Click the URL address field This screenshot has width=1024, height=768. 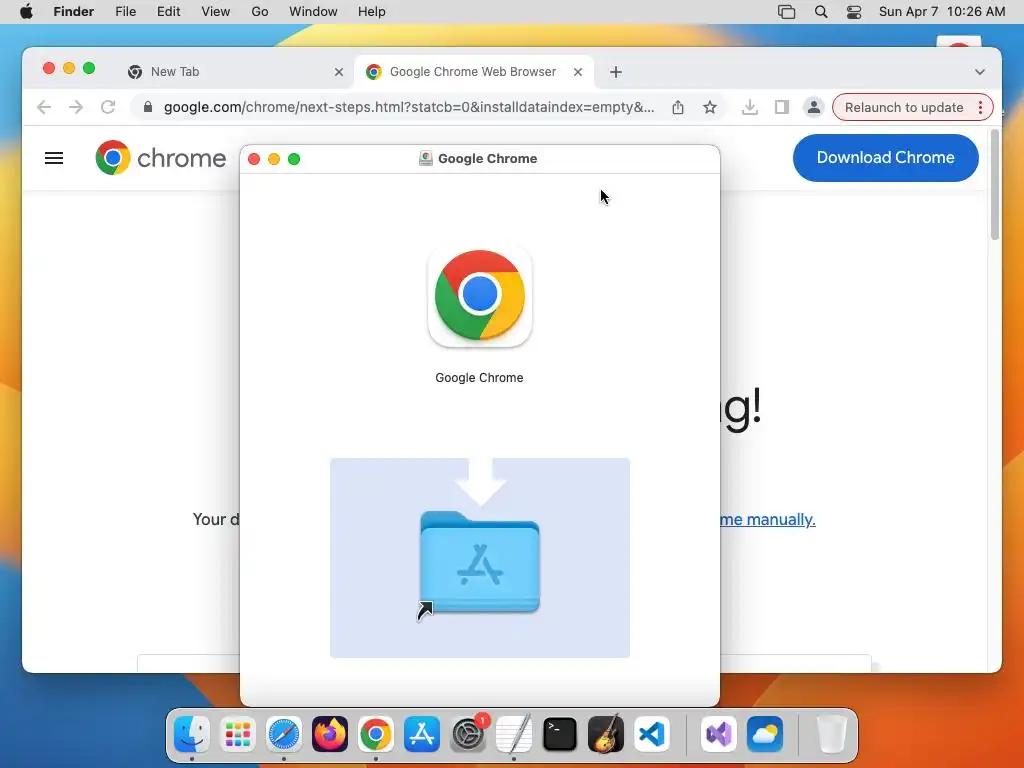click(408, 107)
